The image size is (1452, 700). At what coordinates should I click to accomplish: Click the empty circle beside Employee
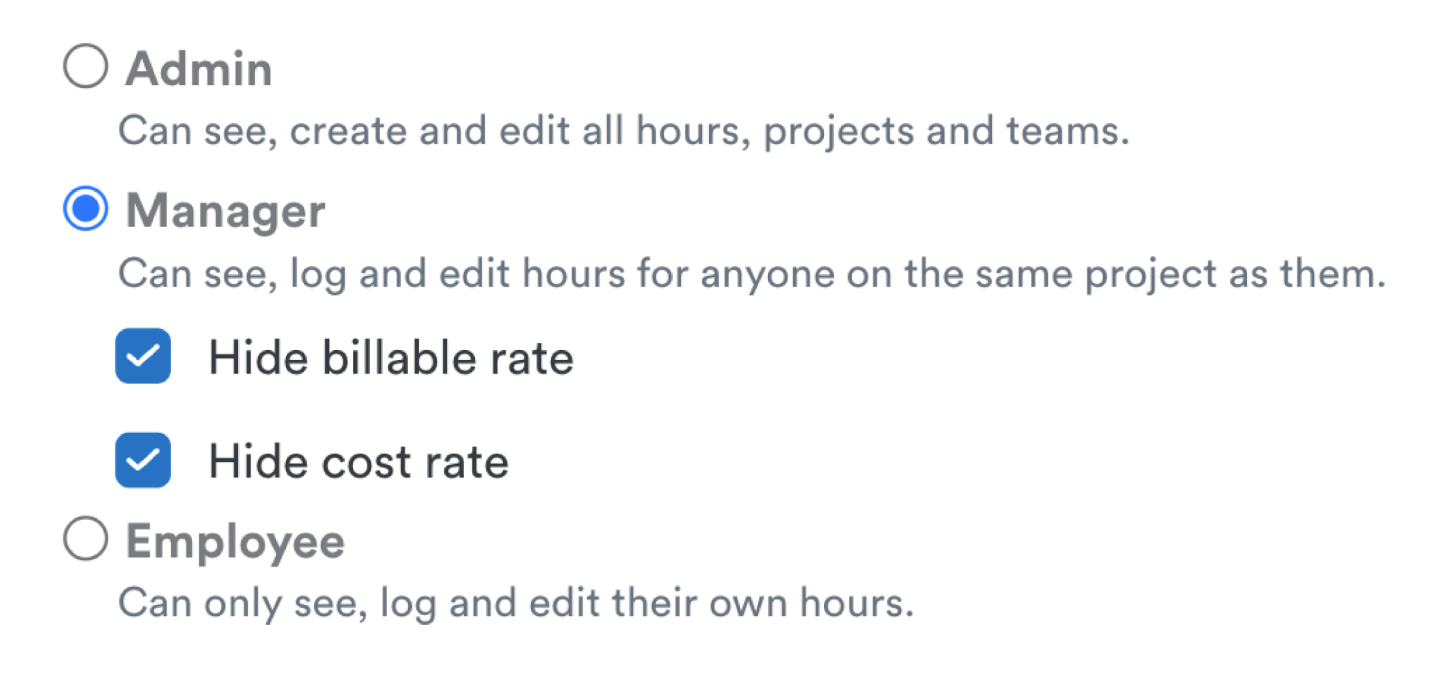click(85, 540)
